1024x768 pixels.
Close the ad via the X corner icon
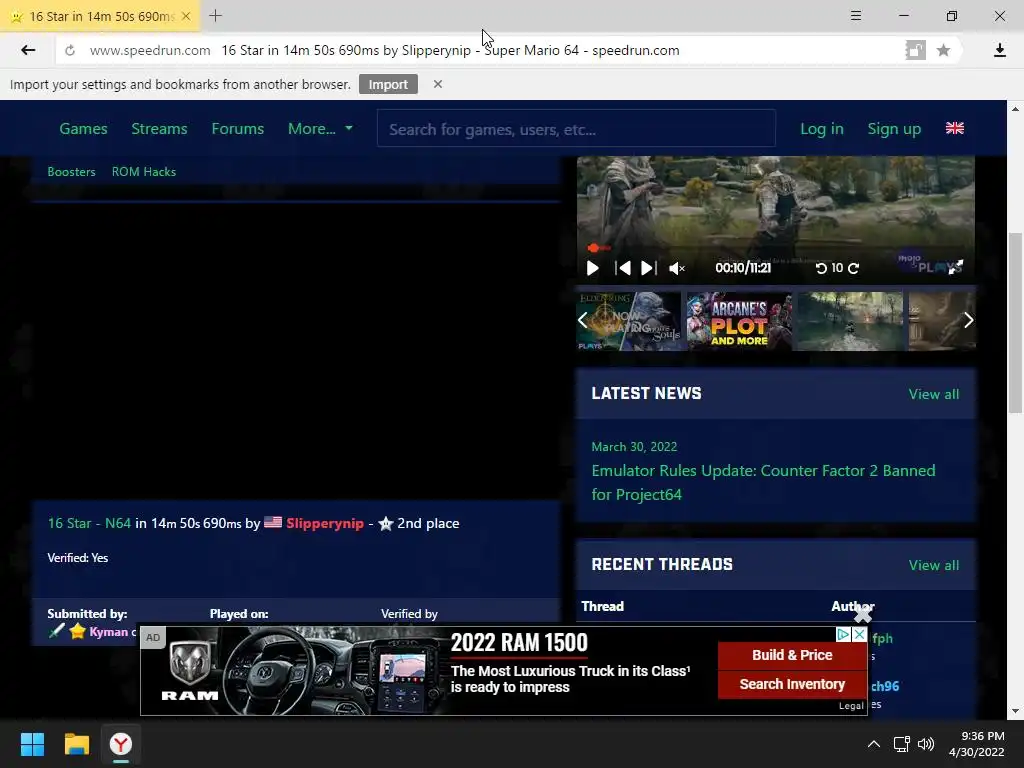(860, 634)
